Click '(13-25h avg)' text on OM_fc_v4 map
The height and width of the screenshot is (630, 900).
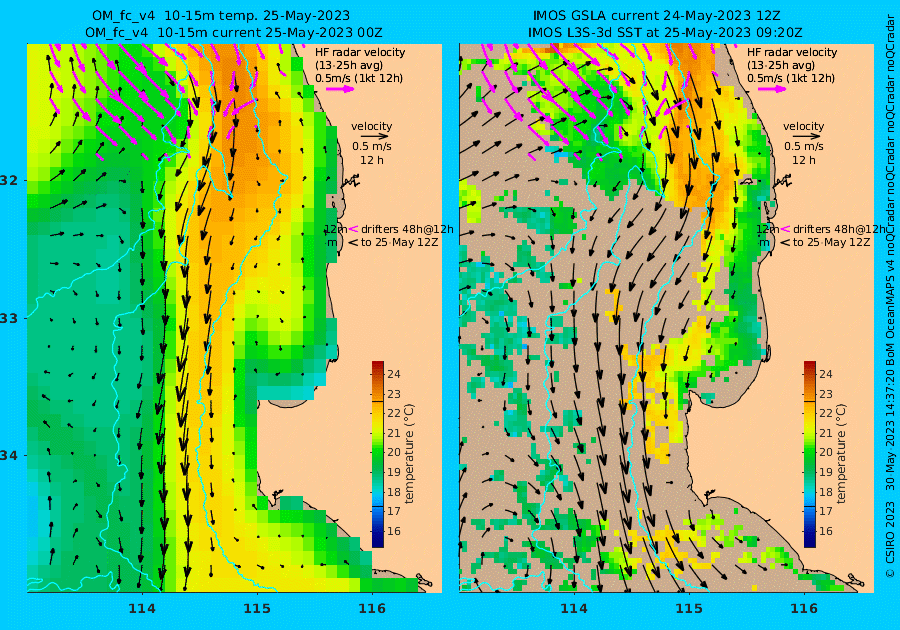click(349, 65)
